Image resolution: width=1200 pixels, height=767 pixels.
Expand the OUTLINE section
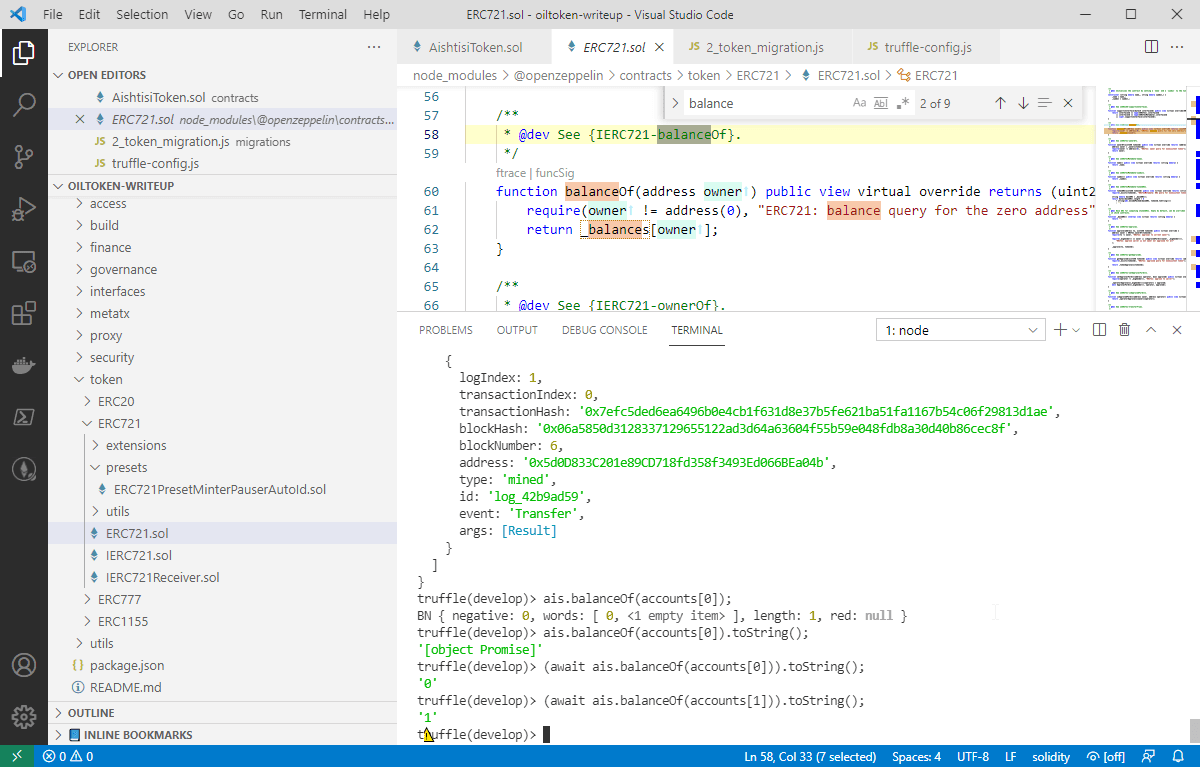pyautogui.click(x=222, y=713)
